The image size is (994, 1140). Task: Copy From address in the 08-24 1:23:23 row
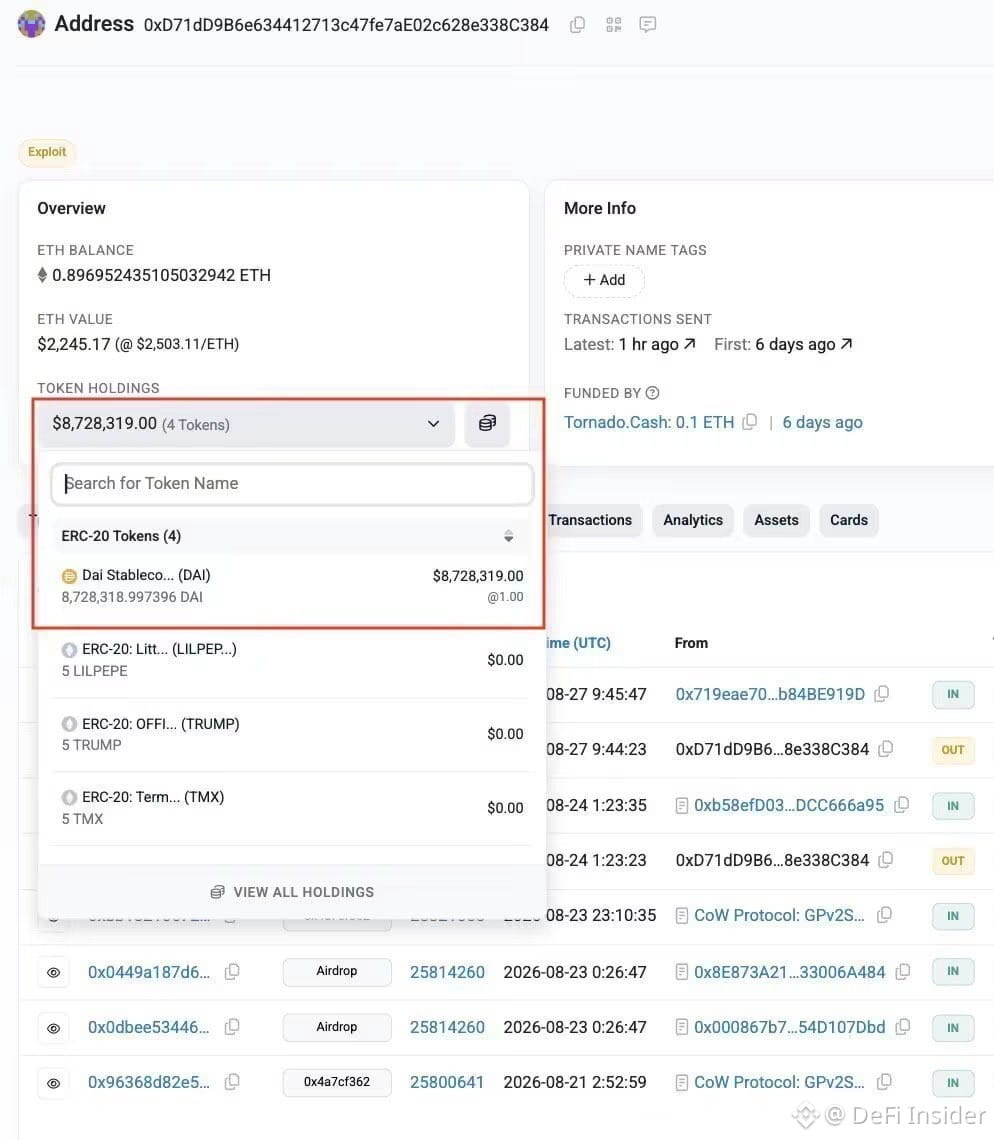pyautogui.click(x=886, y=860)
